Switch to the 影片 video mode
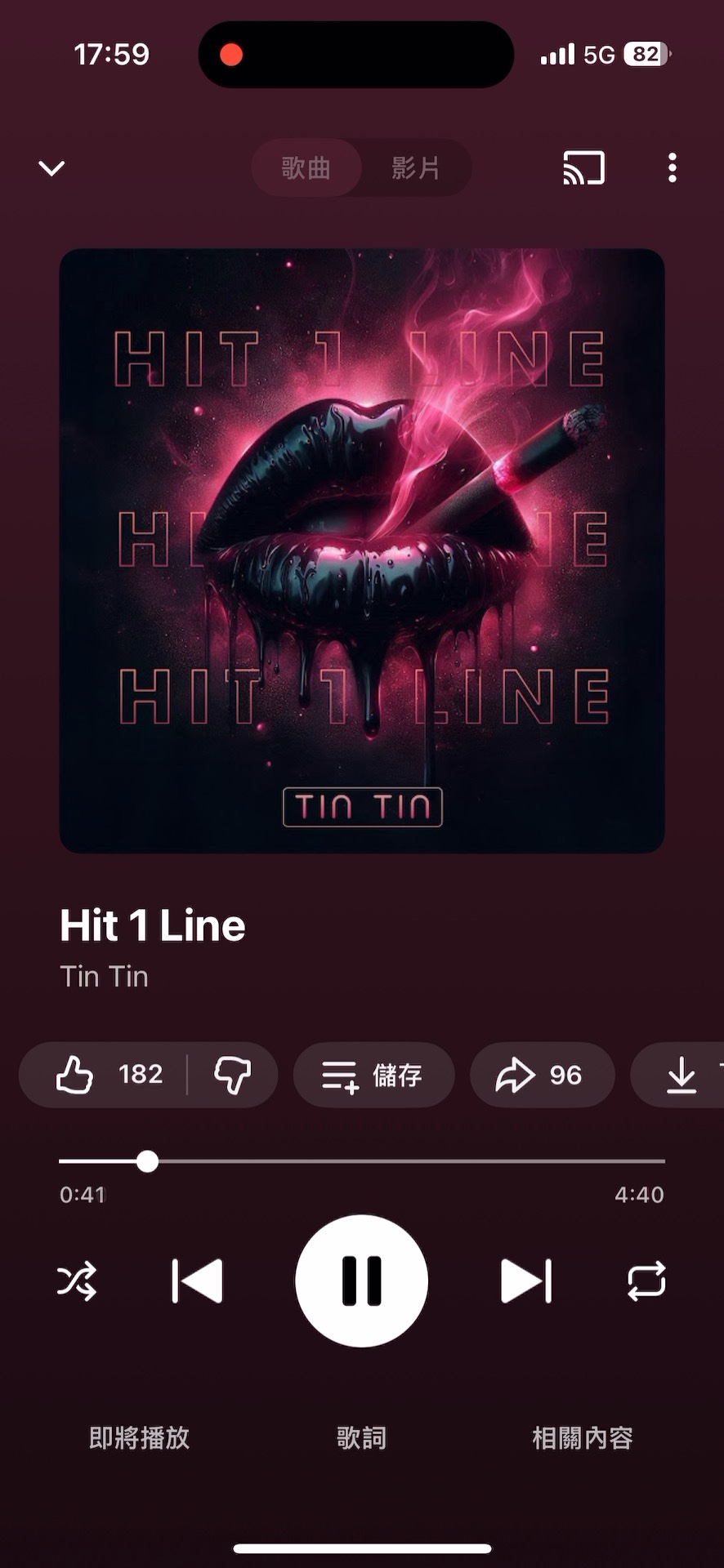The height and width of the screenshot is (1568, 724). click(416, 168)
